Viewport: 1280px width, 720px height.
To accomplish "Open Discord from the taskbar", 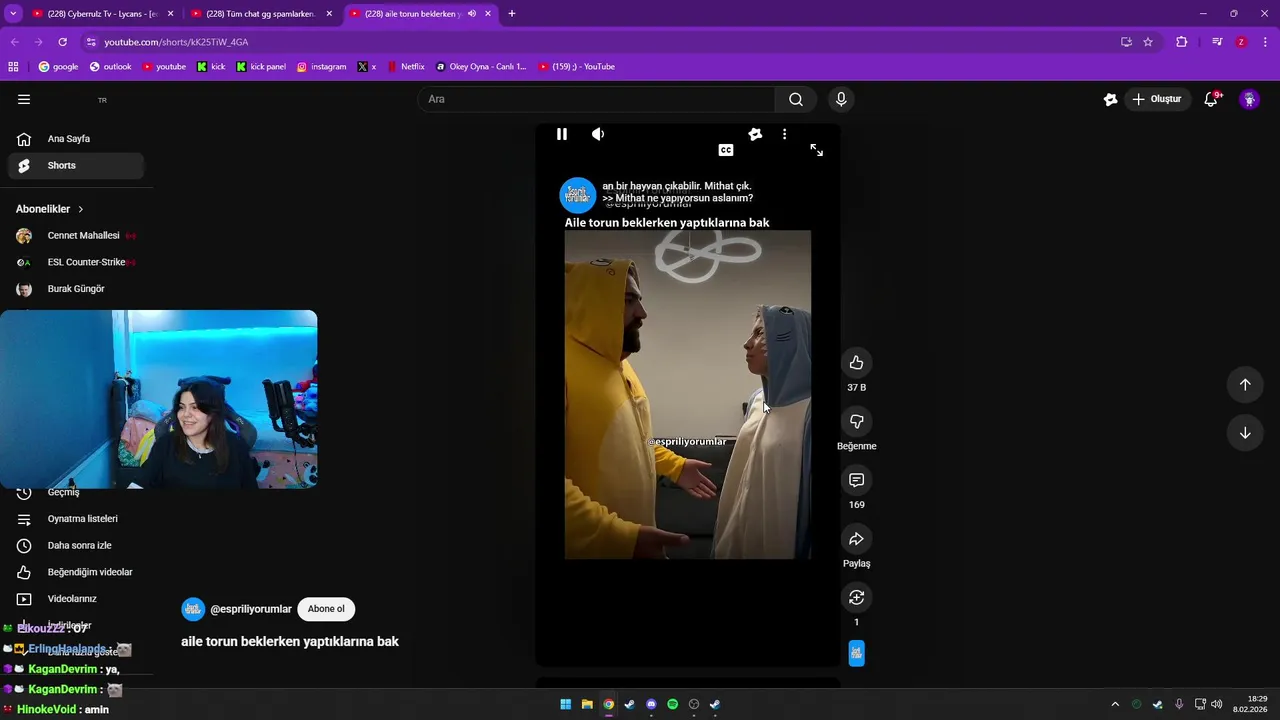I will point(651,705).
